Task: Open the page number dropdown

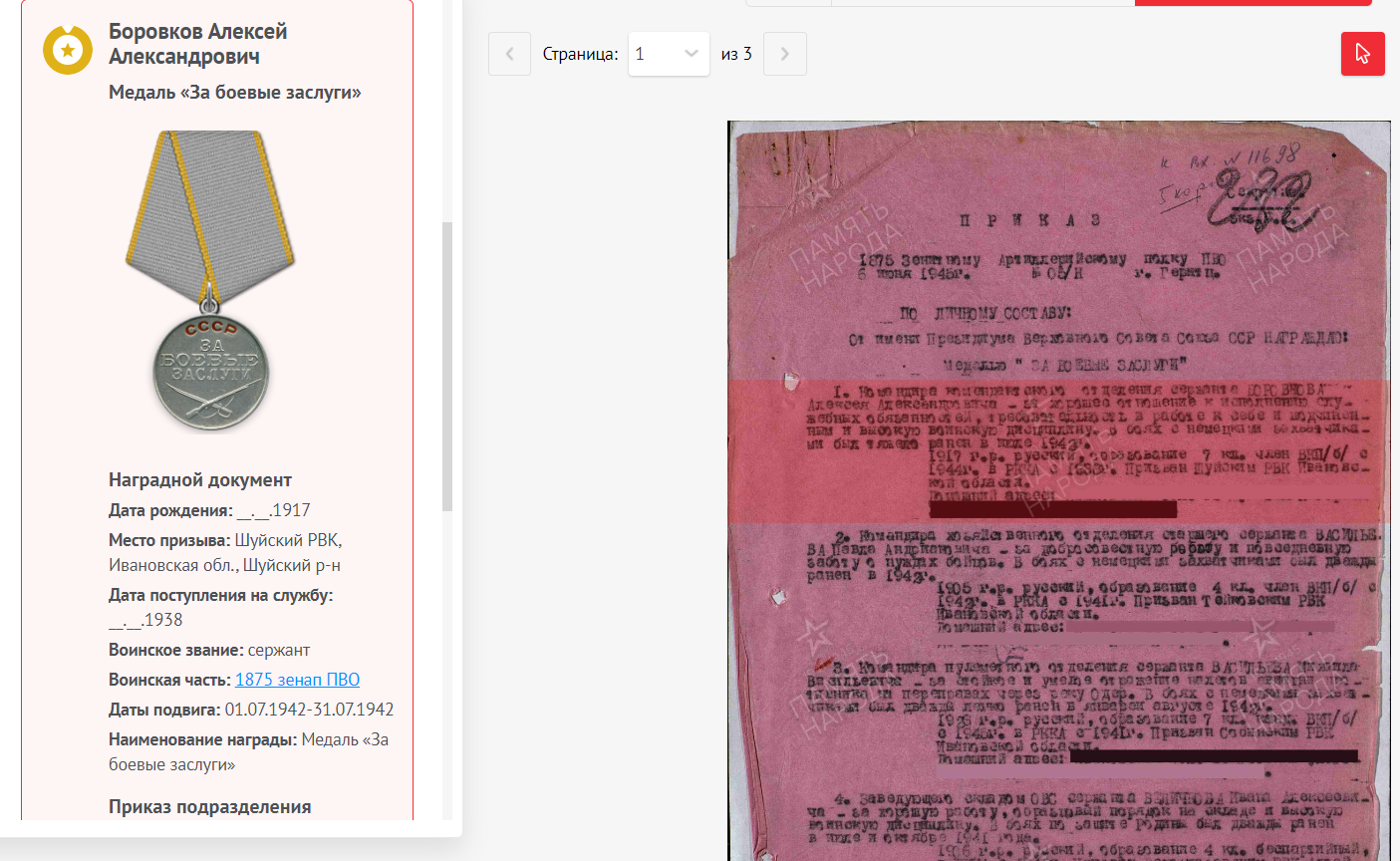Action: (x=668, y=54)
